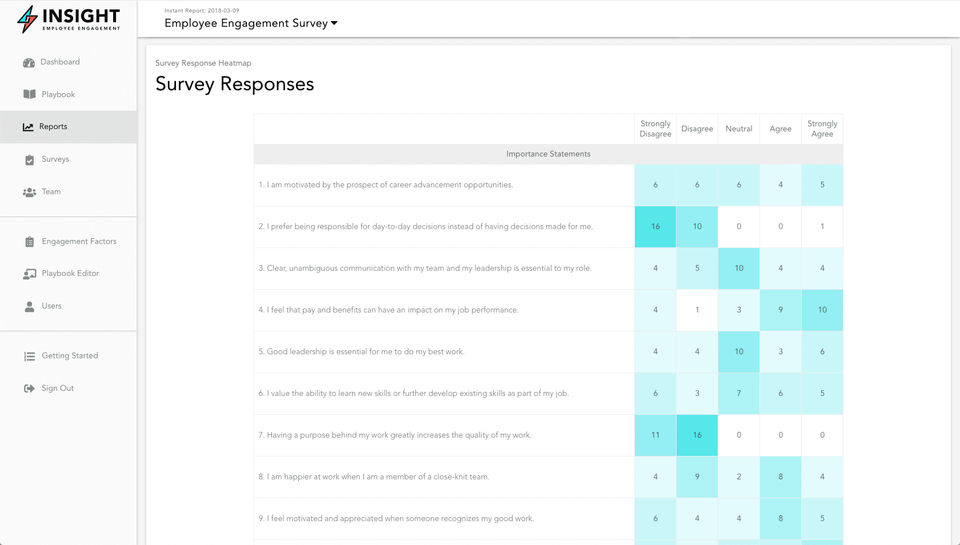Click the Dashboard gauge icon
Screen dimensions: 960x545
click(29, 62)
